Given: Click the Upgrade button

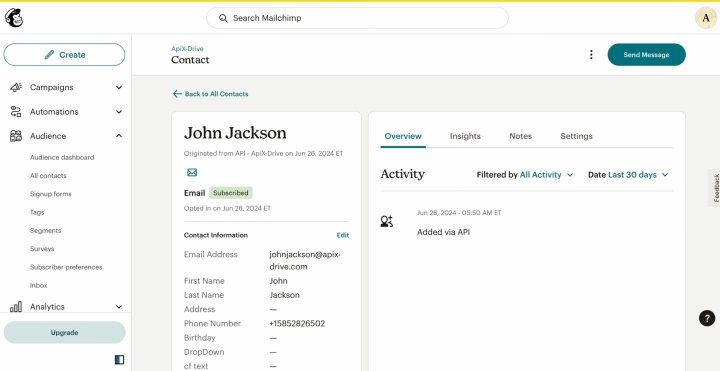Looking at the screenshot, I should click(64, 332).
